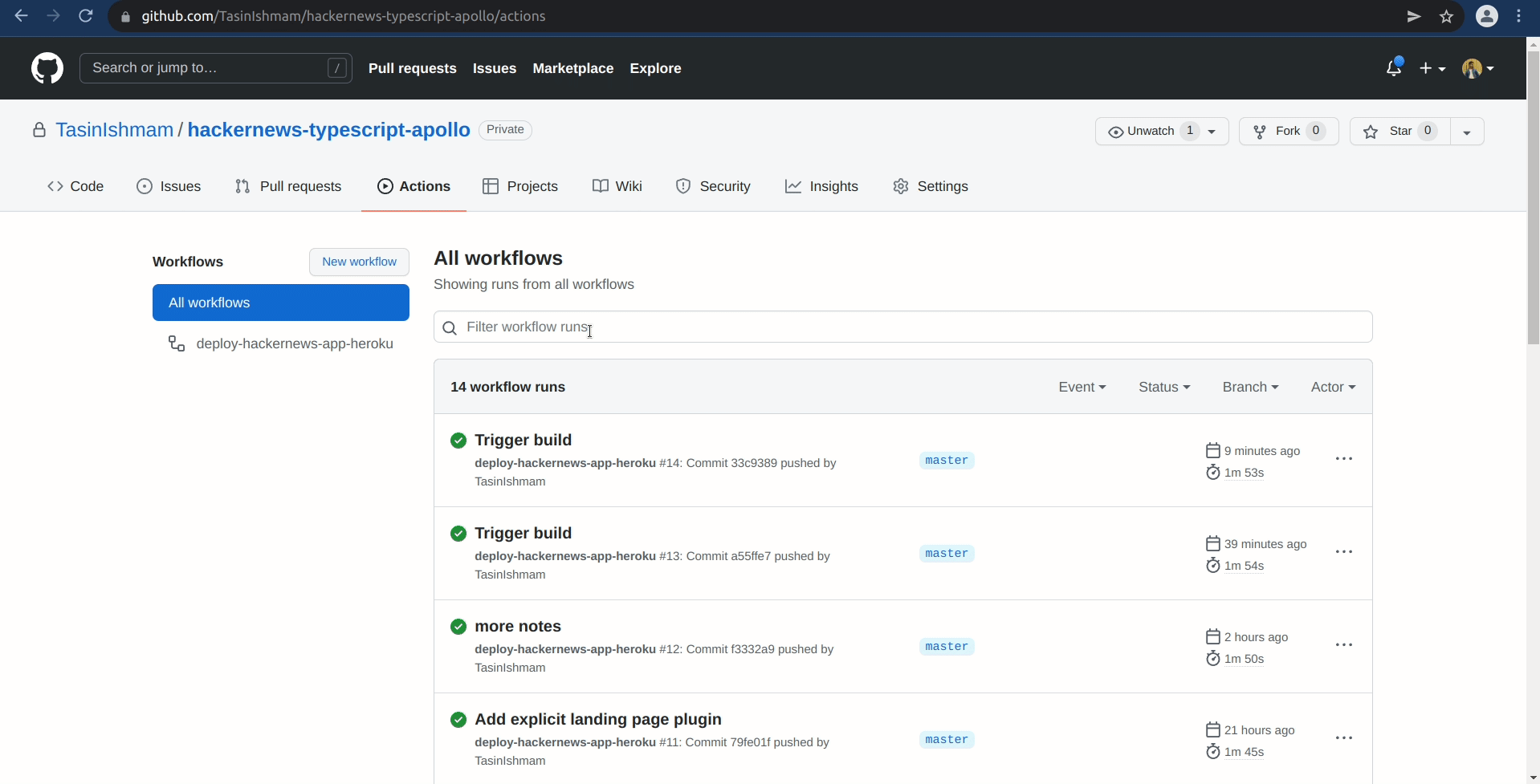Open the Settings tab
This screenshot has height=784, width=1540.
pyautogui.click(x=931, y=186)
